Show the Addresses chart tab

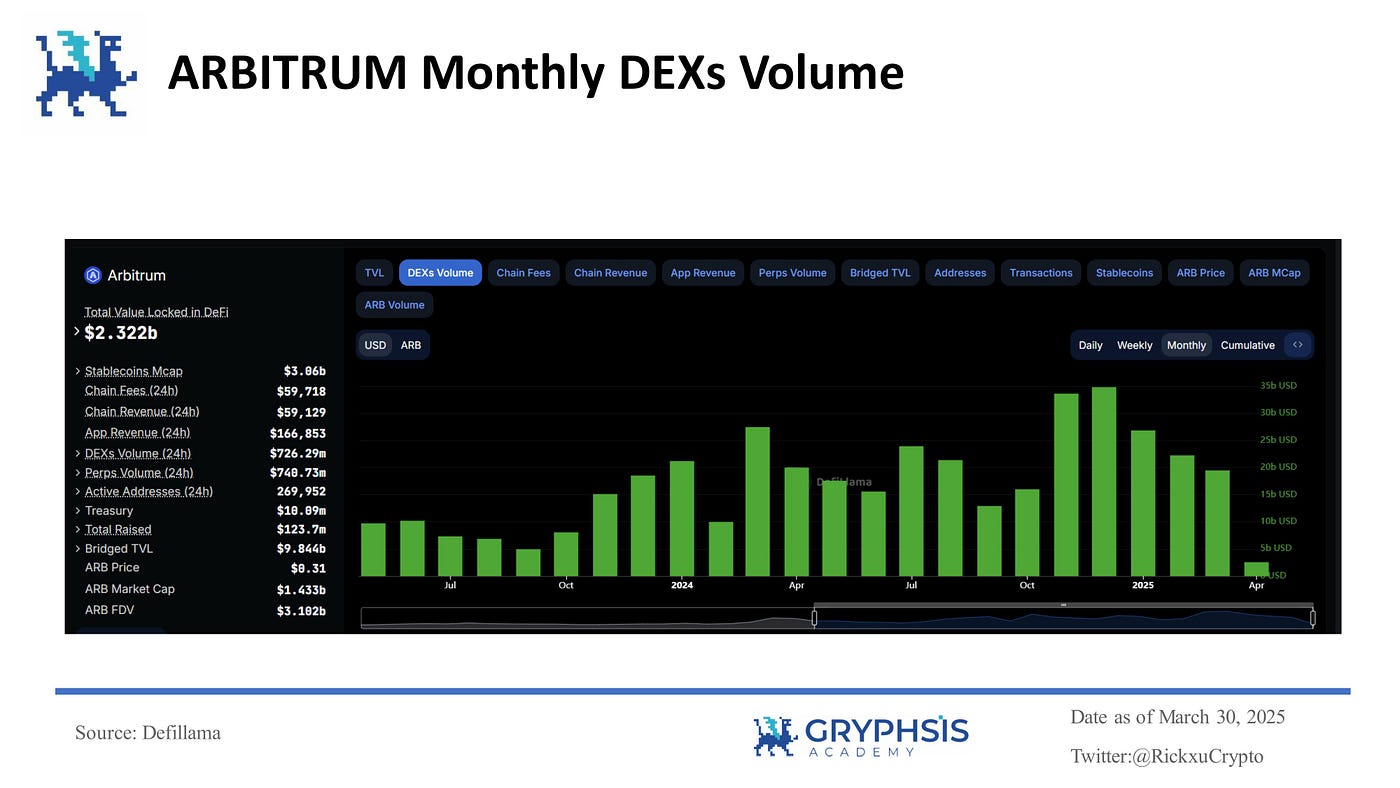pos(960,273)
